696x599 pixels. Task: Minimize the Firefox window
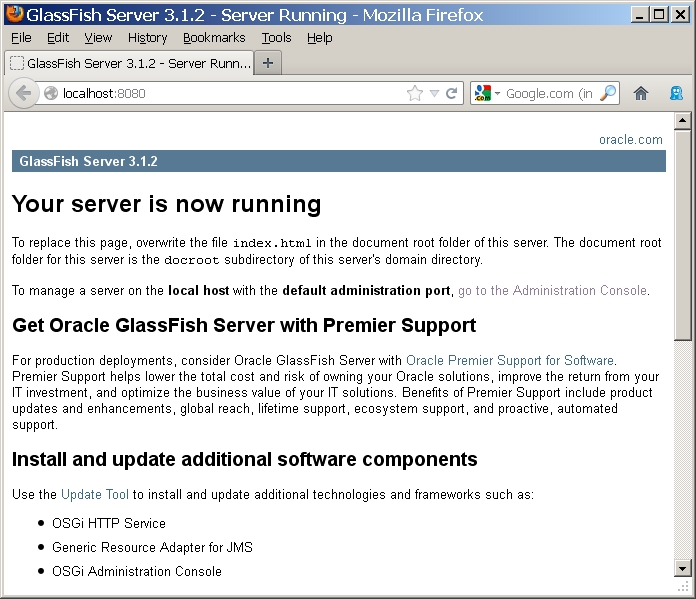point(639,15)
